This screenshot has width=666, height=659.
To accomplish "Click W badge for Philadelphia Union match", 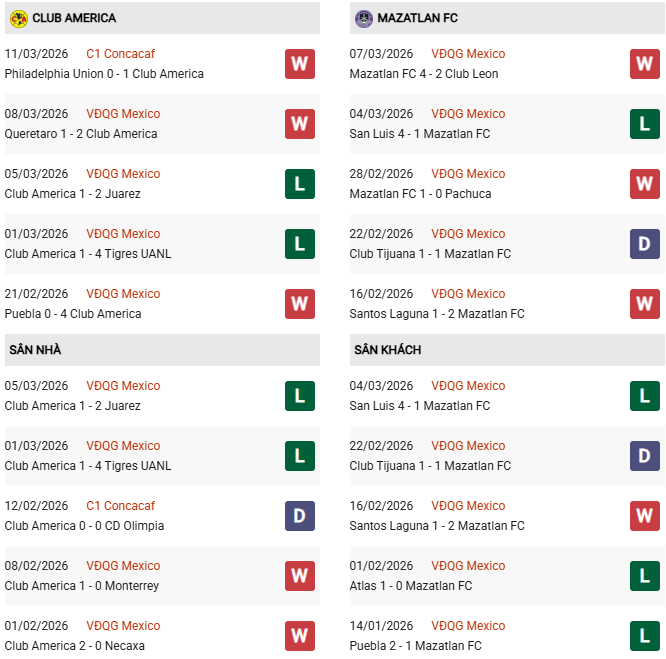I will click(300, 64).
